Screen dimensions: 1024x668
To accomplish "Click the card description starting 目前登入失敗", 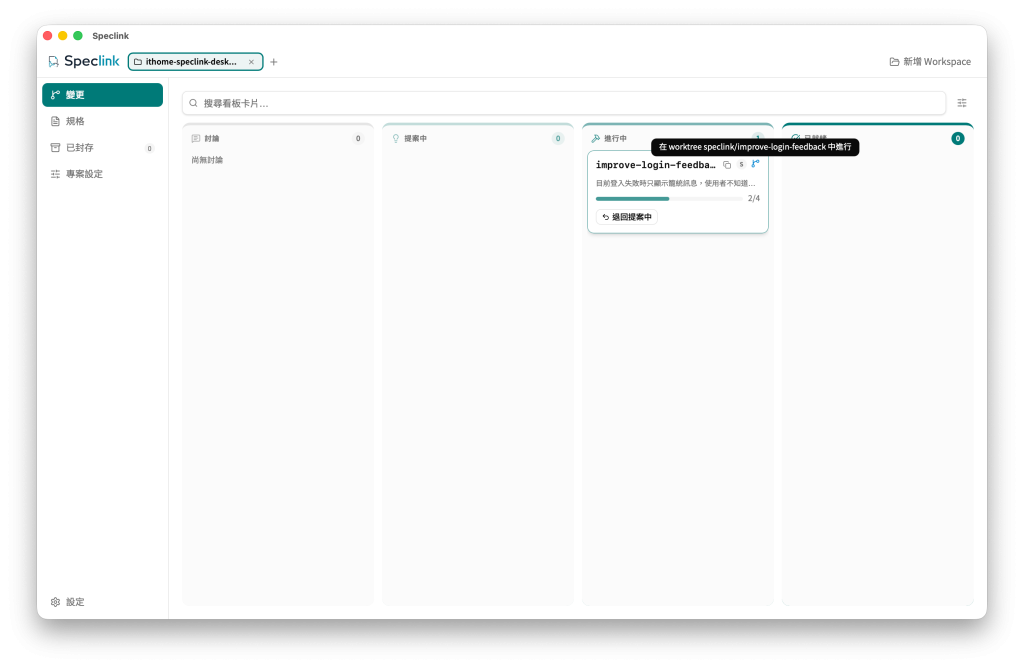I will [675, 183].
